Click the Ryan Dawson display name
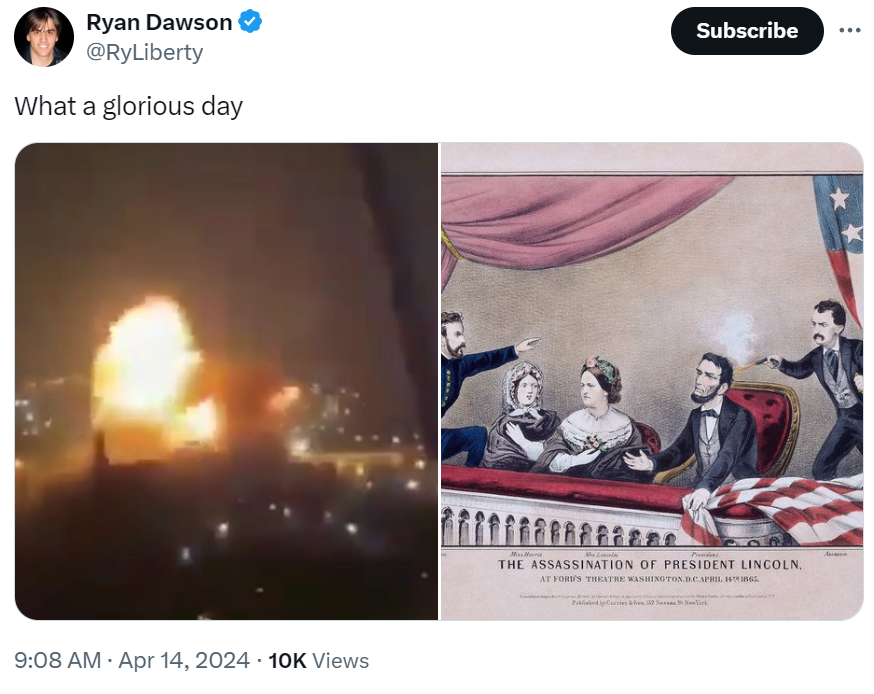This screenshot has height=694, width=874. [159, 22]
